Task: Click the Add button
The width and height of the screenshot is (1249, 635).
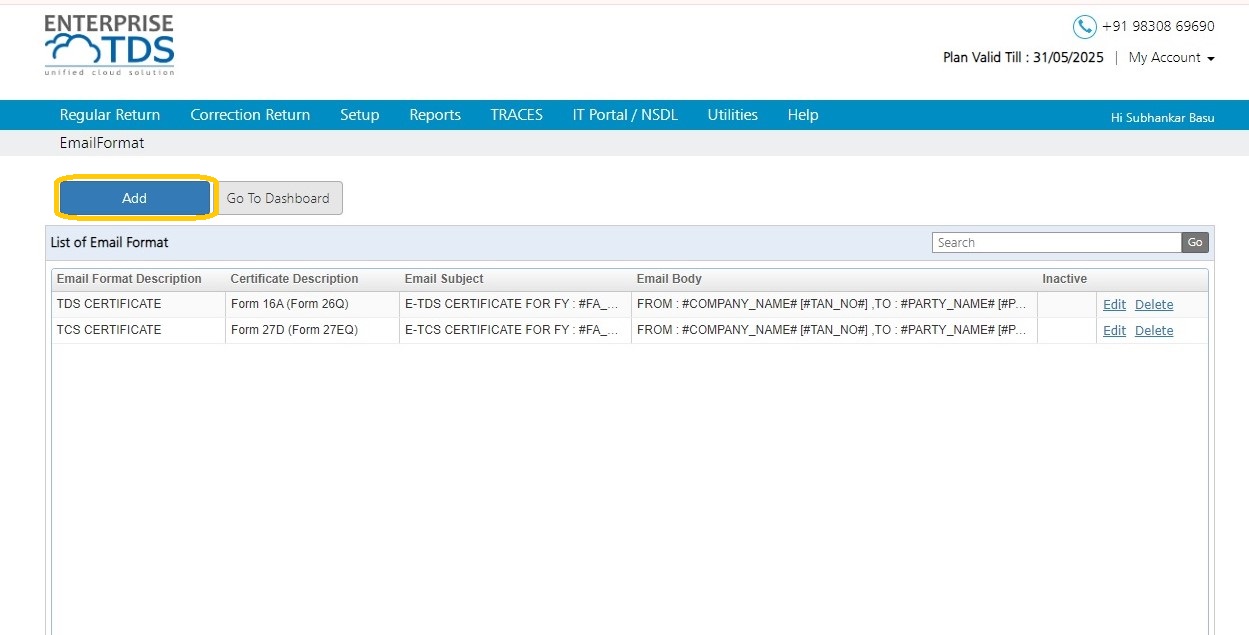Action: tap(135, 198)
